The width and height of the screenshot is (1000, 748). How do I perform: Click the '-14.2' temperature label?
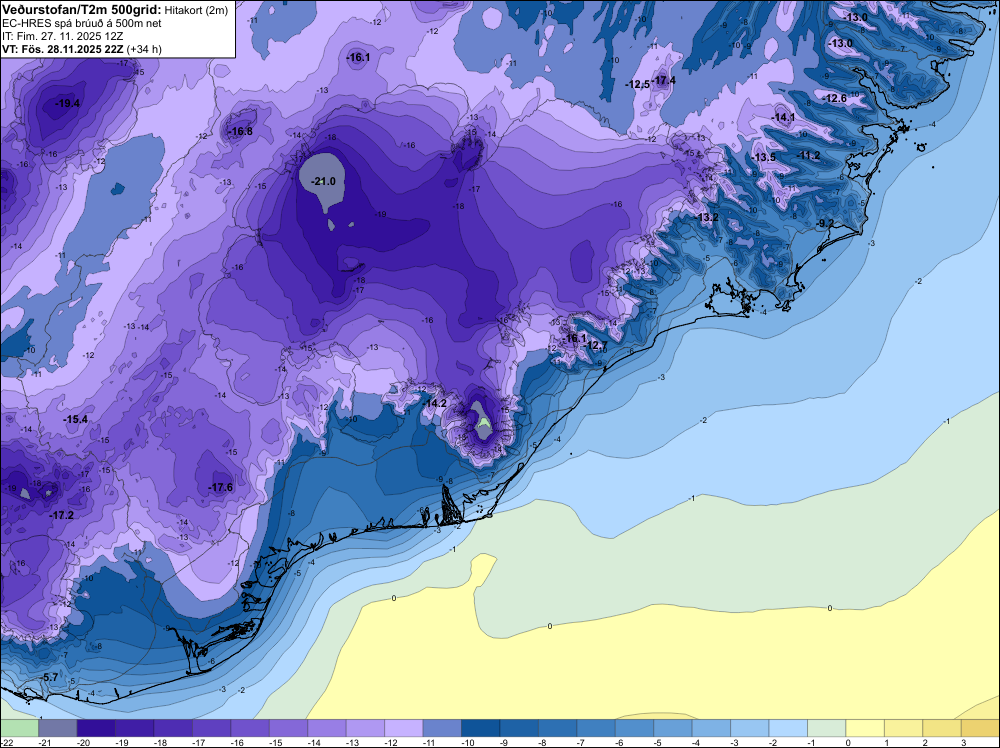tap(434, 403)
